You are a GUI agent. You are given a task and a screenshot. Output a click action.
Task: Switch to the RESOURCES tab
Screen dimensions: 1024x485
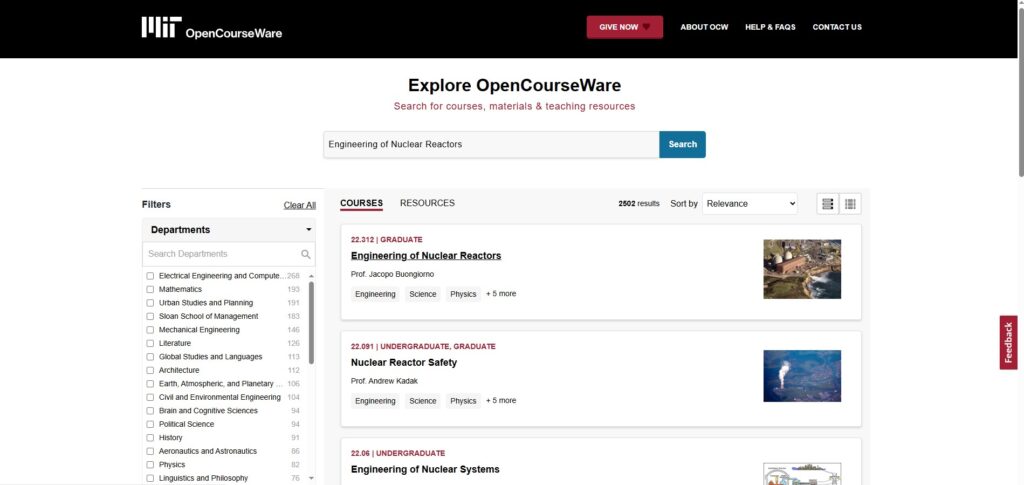(x=427, y=203)
